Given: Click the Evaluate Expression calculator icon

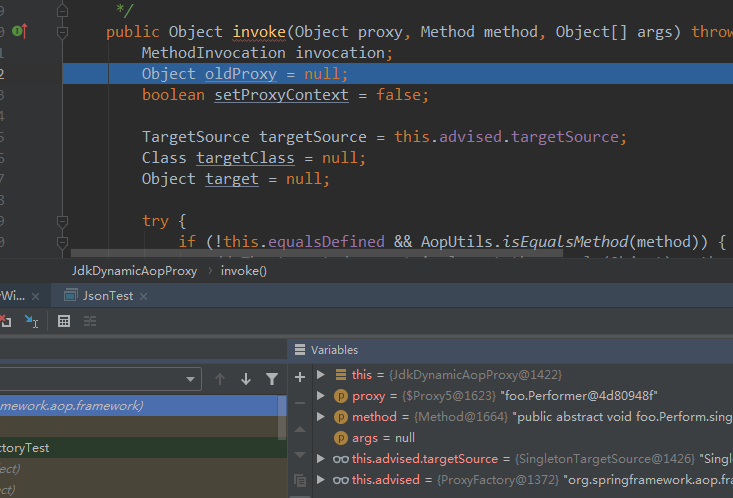Looking at the screenshot, I should pos(64,321).
